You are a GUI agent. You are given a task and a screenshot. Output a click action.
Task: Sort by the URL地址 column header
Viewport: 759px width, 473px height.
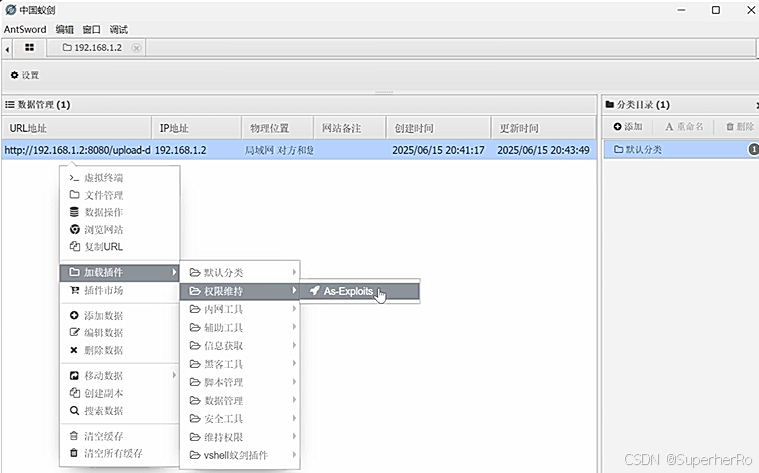click(x=77, y=128)
